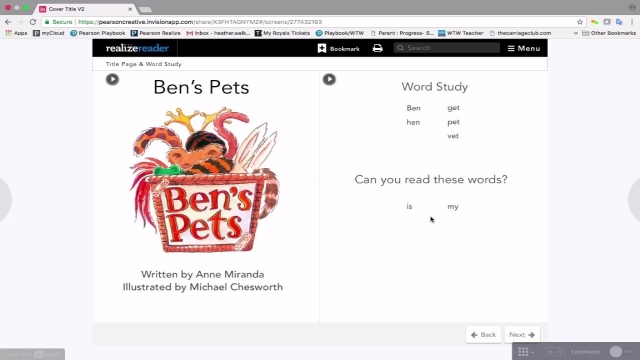Click the Secure lock indicator
This screenshot has height=360, width=640.
pos(58,22)
